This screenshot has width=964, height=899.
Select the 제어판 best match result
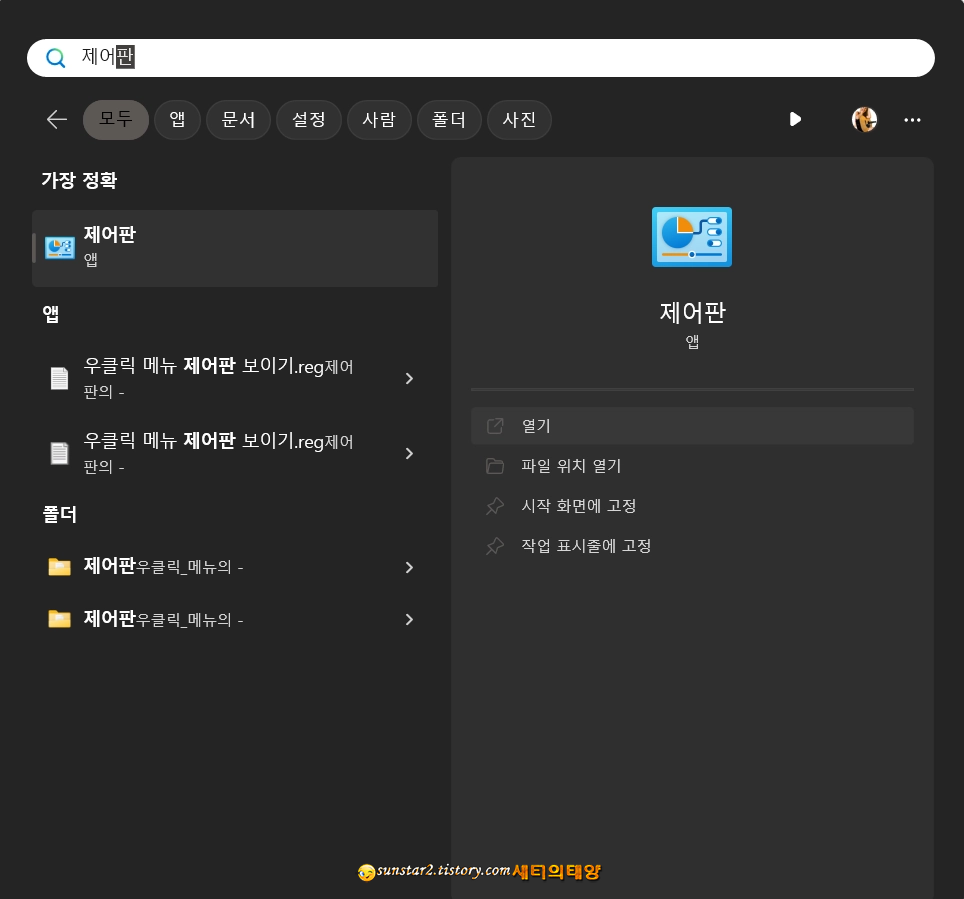235,248
